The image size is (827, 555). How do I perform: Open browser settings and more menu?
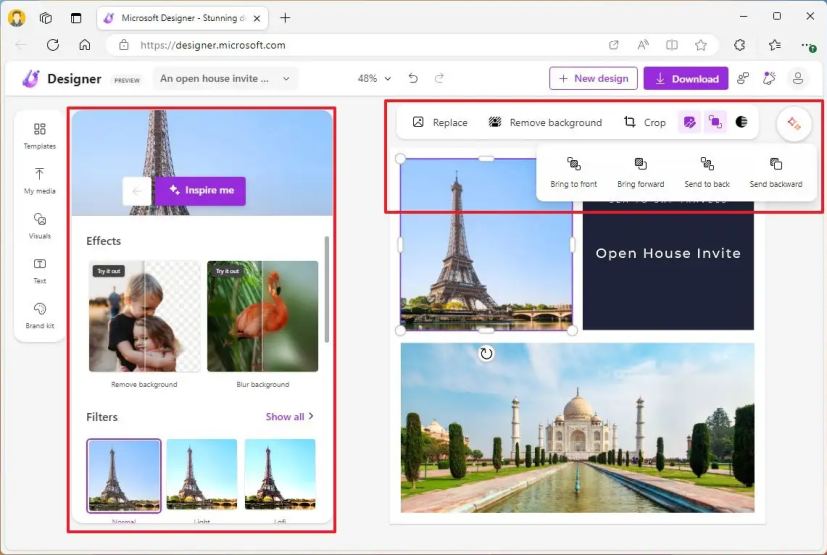click(808, 46)
